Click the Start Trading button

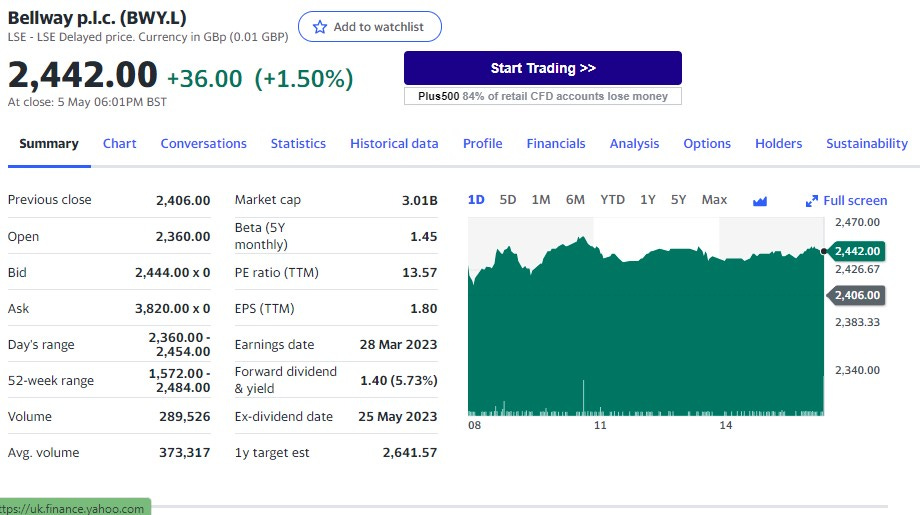[543, 68]
